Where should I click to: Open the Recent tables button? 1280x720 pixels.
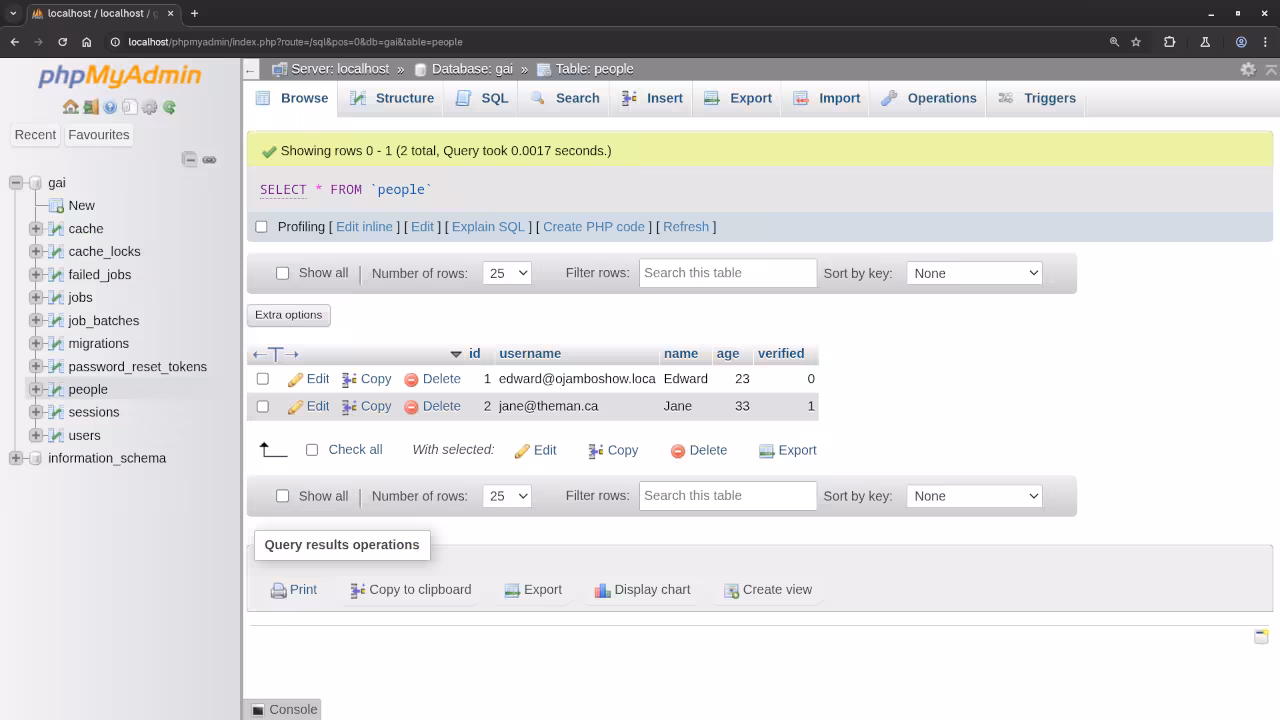[x=35, y=135]
